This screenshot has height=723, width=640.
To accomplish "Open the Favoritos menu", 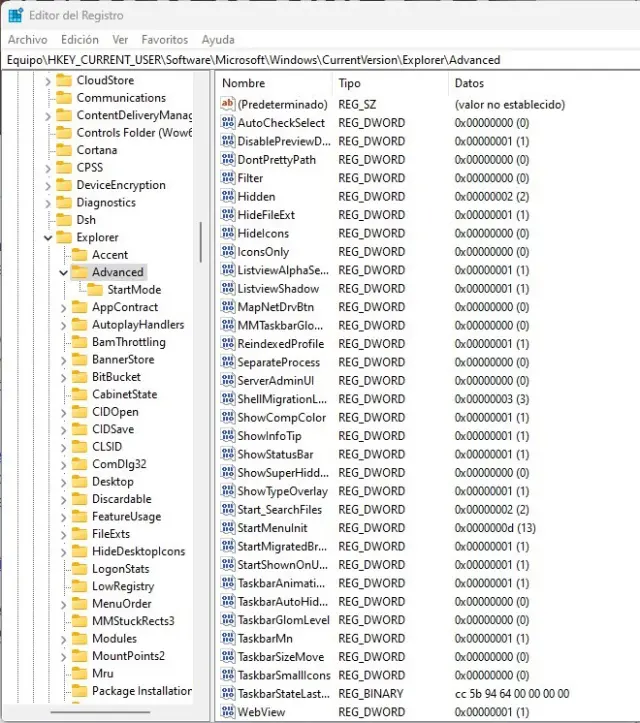I will pyautogui.click(x=164, y=40).
